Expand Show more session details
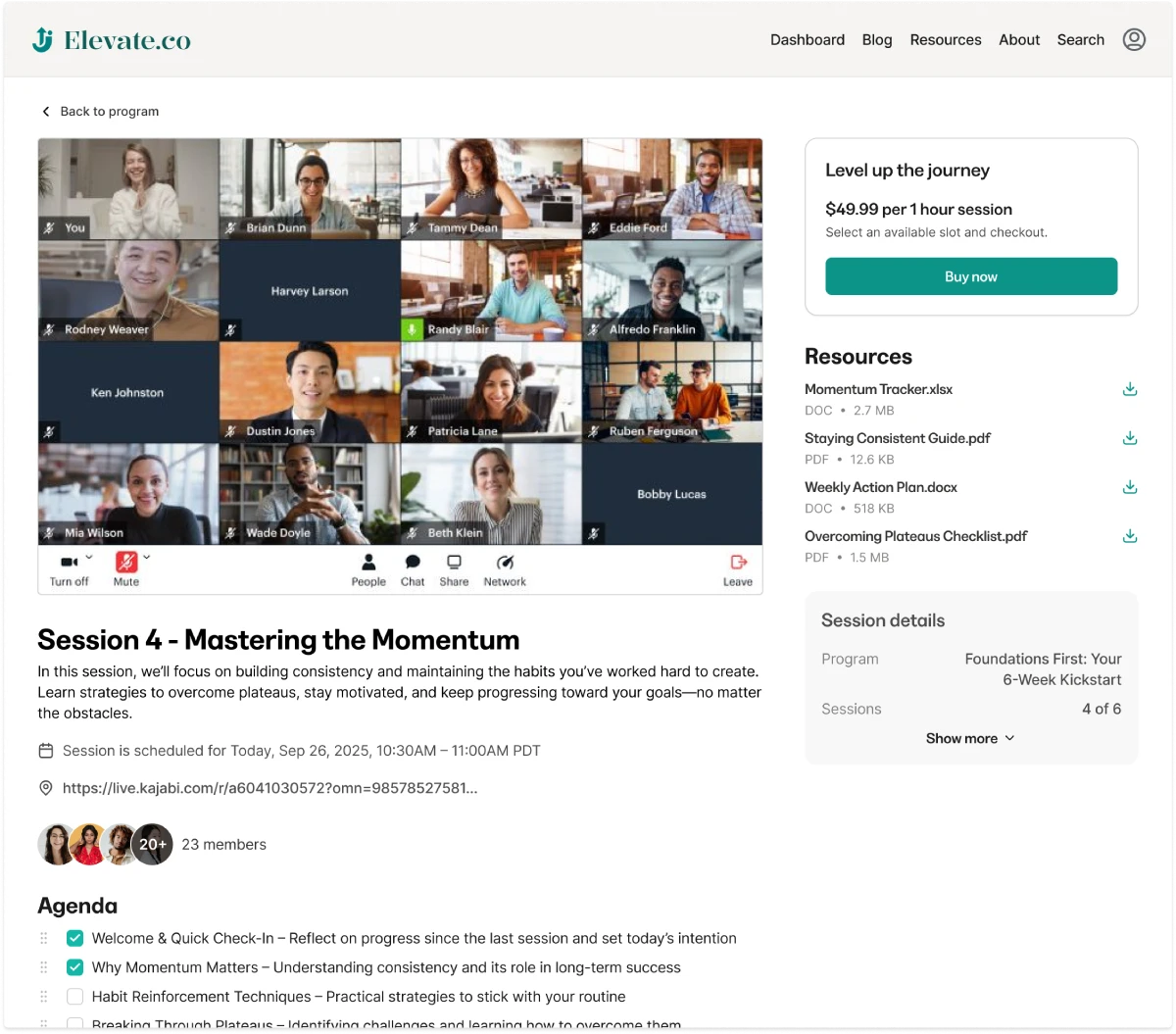Viewport: 1176px width, 1034px height. pos(970,738)
